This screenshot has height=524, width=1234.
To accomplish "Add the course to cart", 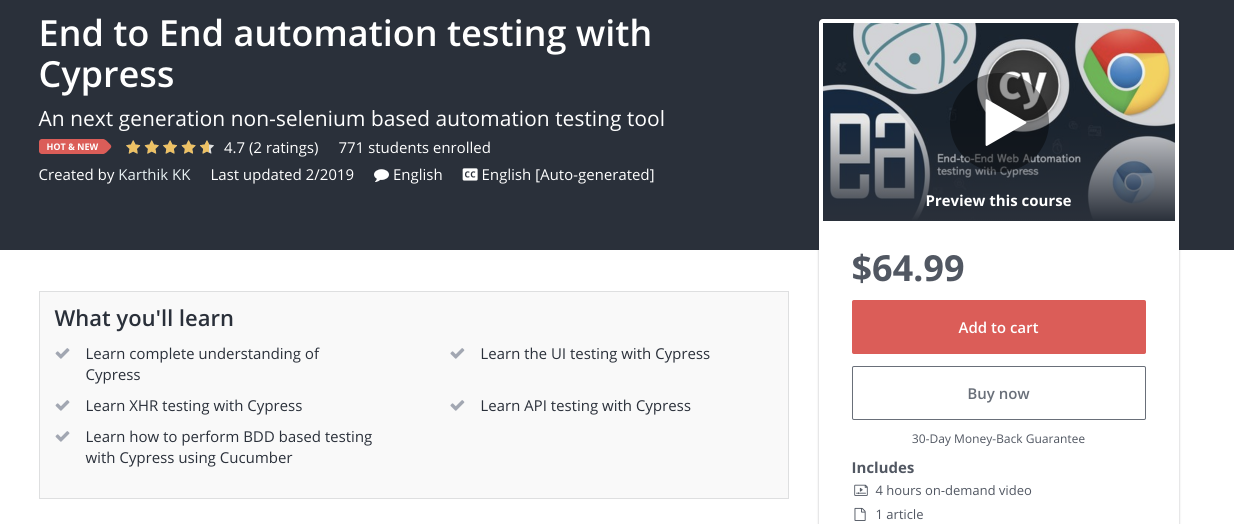I will click(x=998, y=327).
